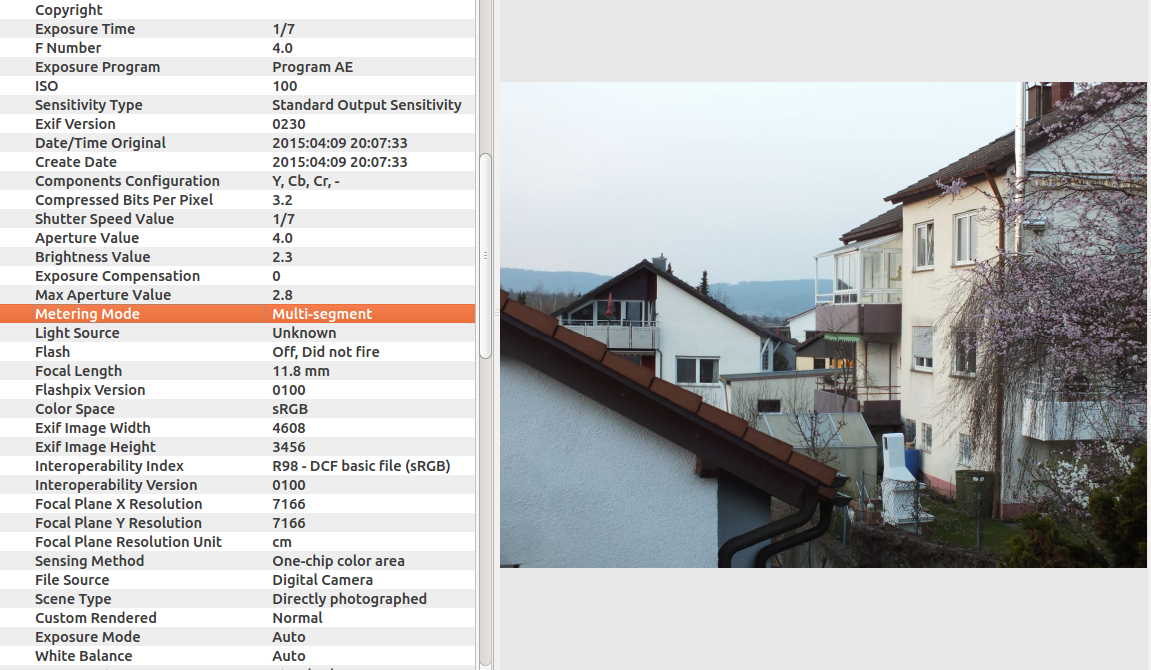1151x670 pixels.
Task: Select the Sensing Method row
Action: [x=238, y=561]
